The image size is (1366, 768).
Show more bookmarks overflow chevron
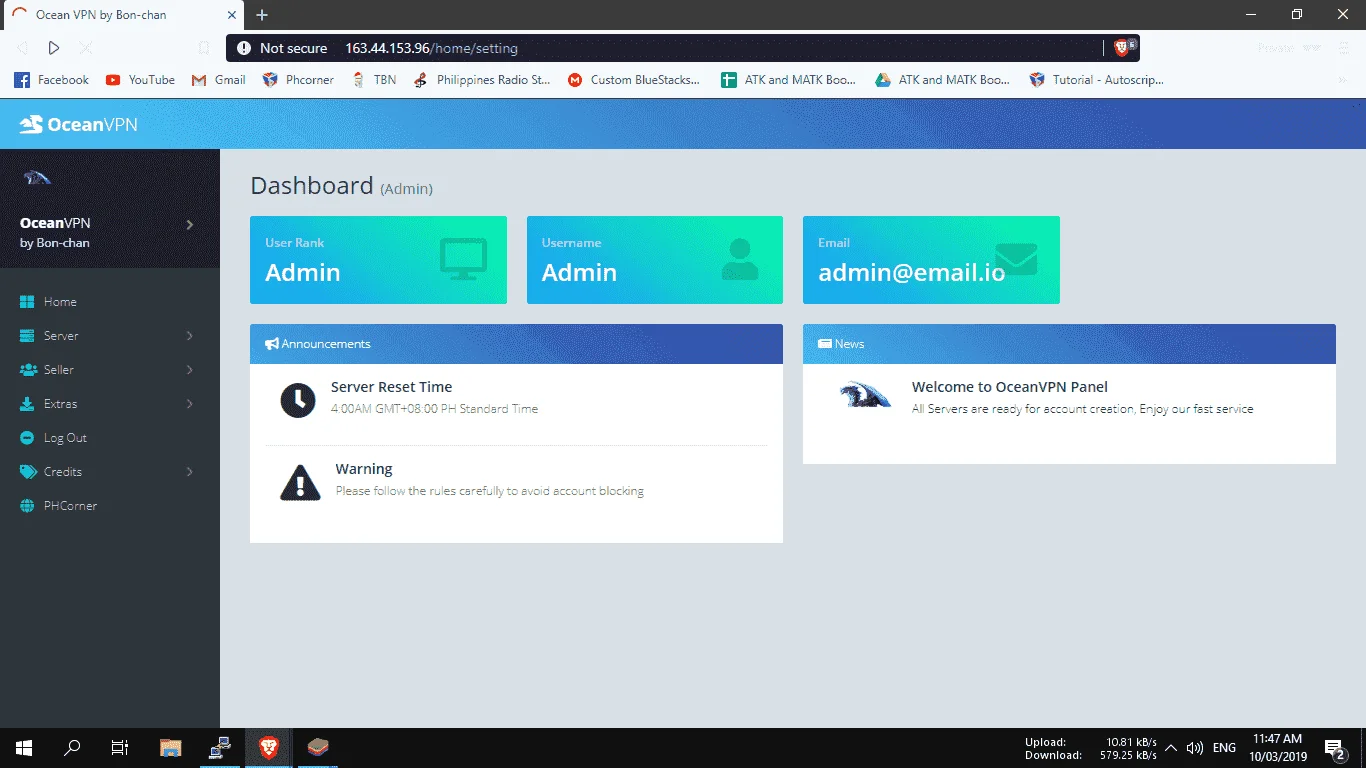click(1343, 80)
